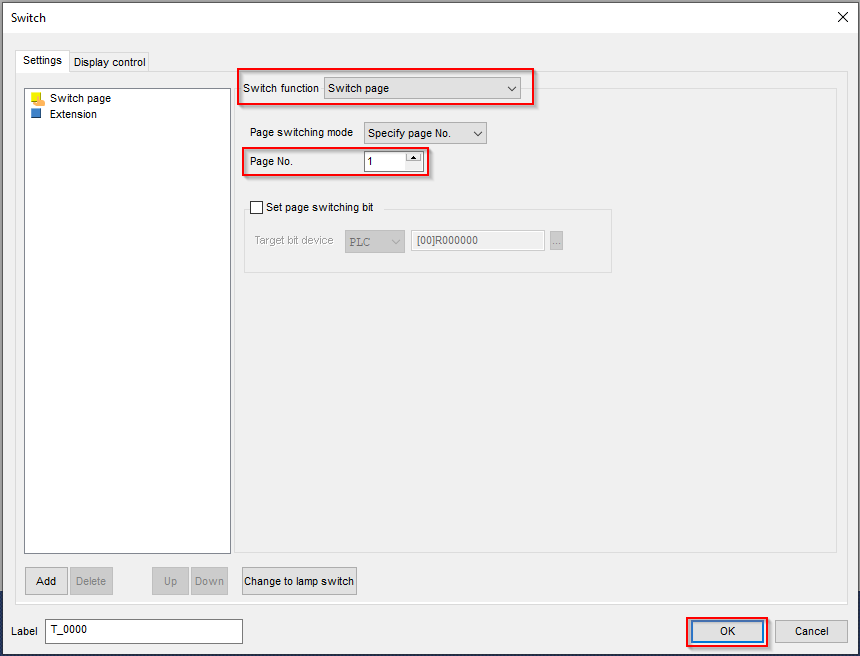
Task: Close the Switch dialog window
Action: tap(842, 17)
